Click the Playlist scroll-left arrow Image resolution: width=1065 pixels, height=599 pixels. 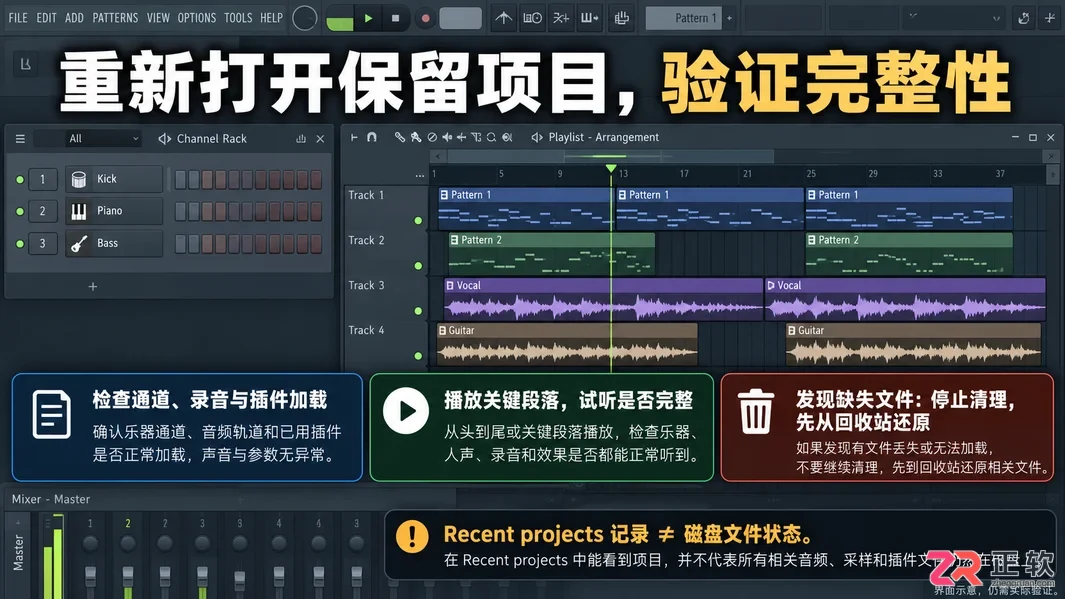(x=438, y=156)
